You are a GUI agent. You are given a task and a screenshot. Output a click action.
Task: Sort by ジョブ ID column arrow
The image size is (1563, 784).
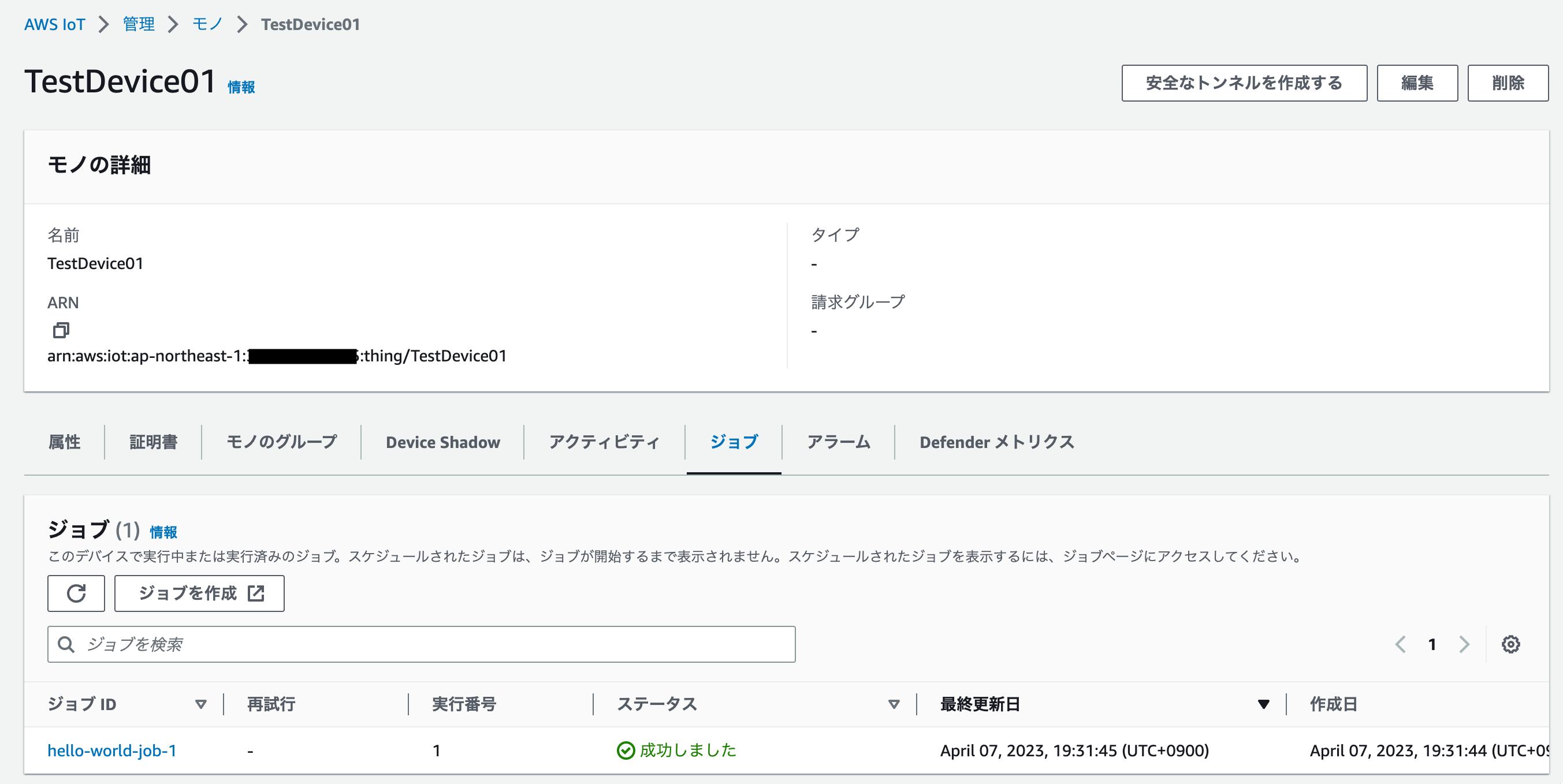point(201,704)
